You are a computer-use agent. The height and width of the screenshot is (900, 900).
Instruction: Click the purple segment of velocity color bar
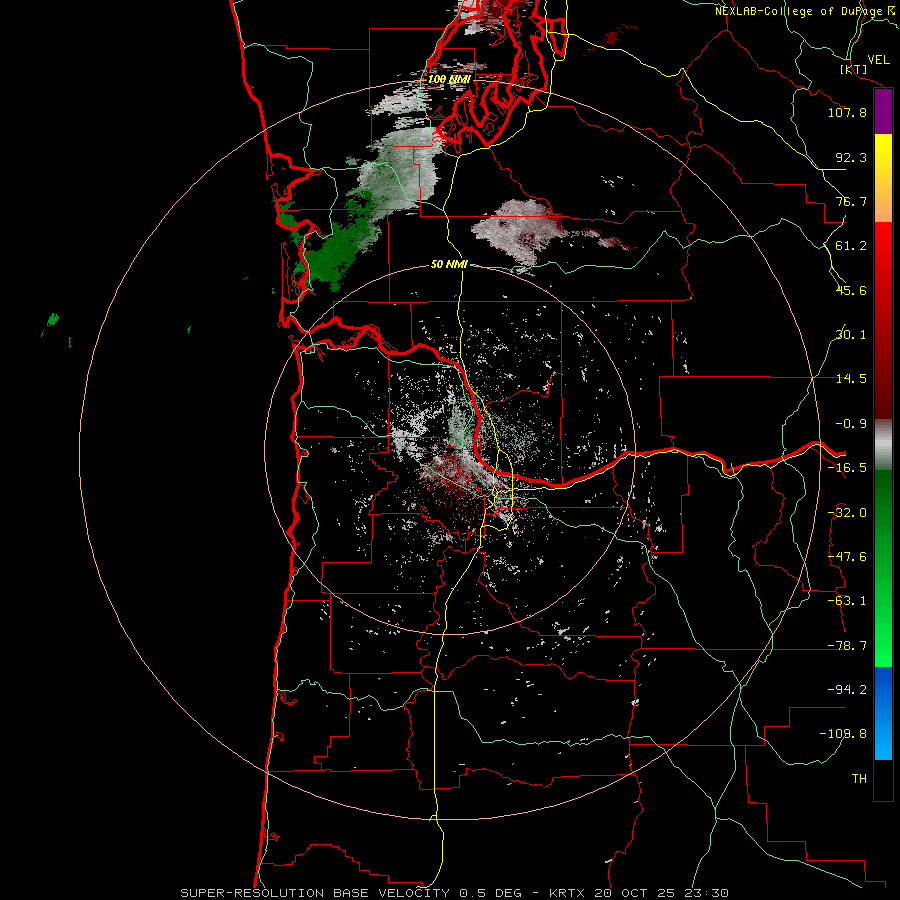tap(883, 112)
